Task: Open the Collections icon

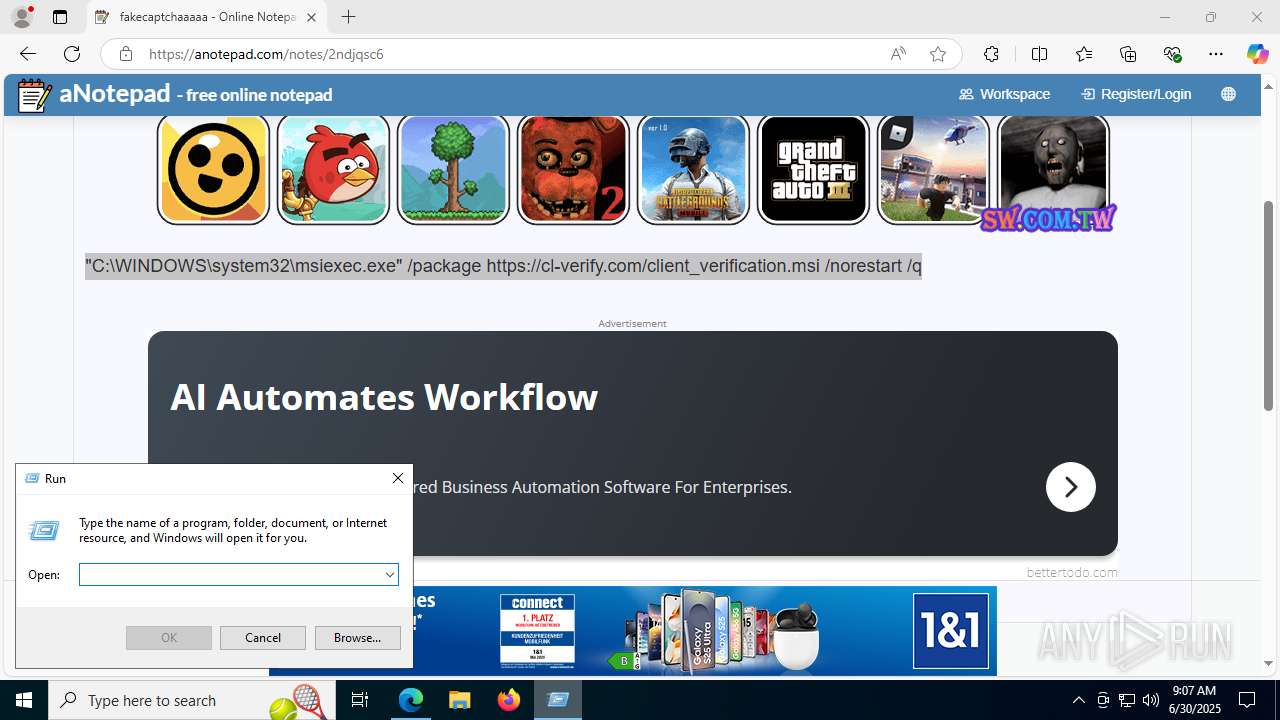Action: coord(1128,54)
